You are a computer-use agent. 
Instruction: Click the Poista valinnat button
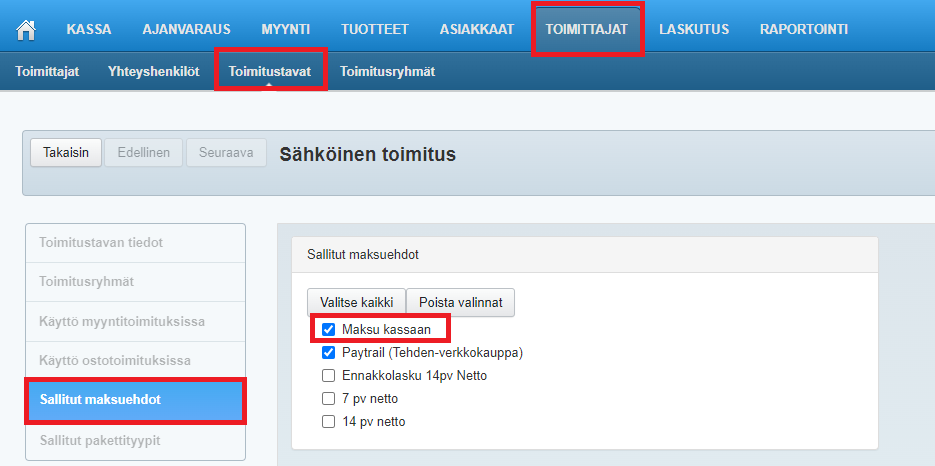460,302
